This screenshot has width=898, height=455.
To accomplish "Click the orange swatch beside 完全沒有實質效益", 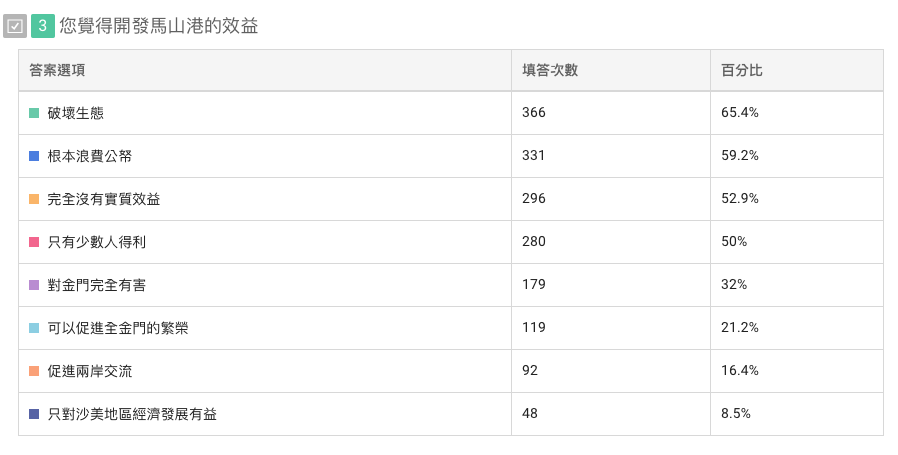I will click(34, 199).
